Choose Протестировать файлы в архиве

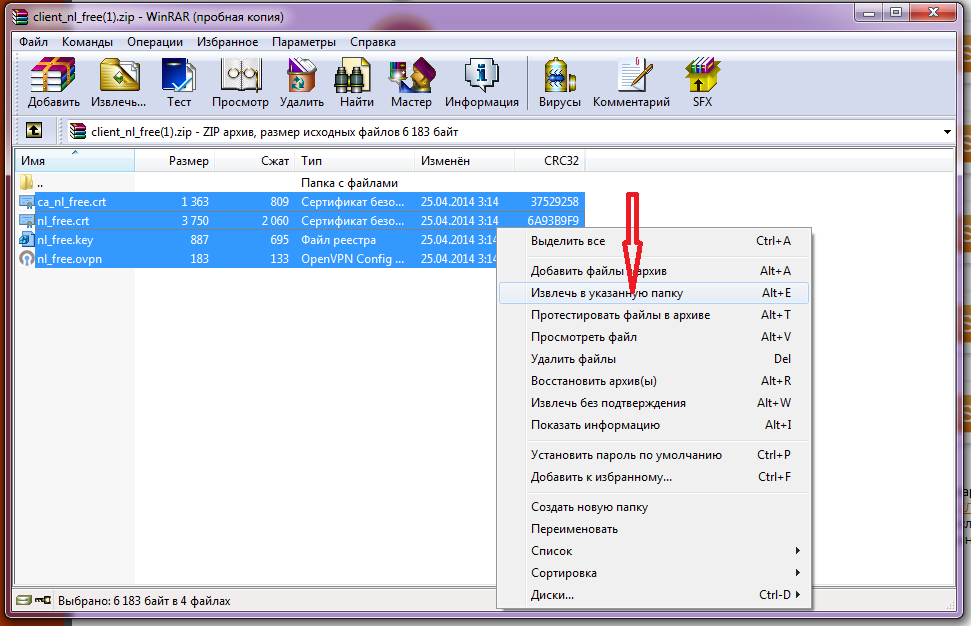(x=654, y=315)
